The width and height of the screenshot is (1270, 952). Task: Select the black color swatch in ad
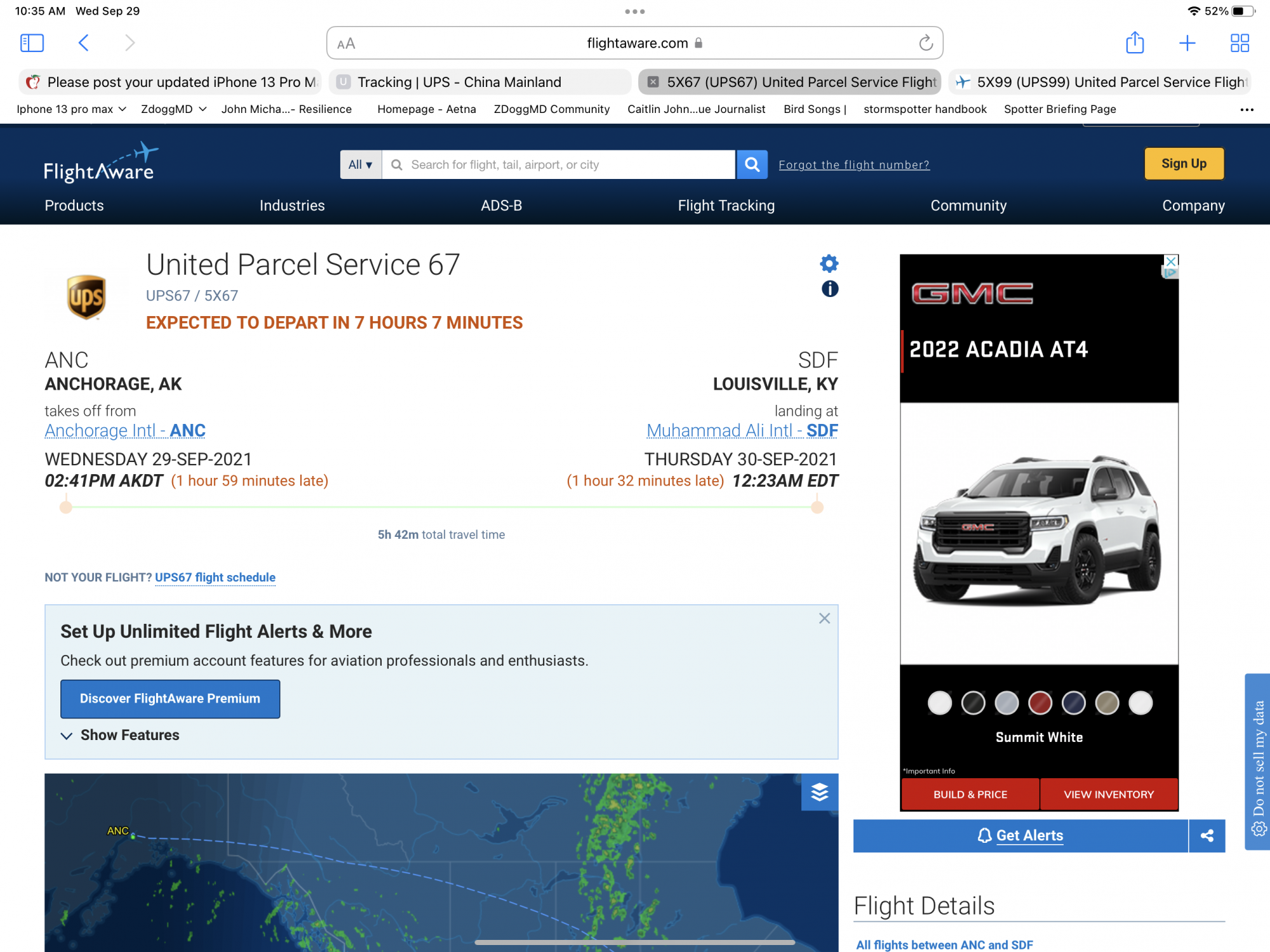pyautogui.click(x=973, y=703)
